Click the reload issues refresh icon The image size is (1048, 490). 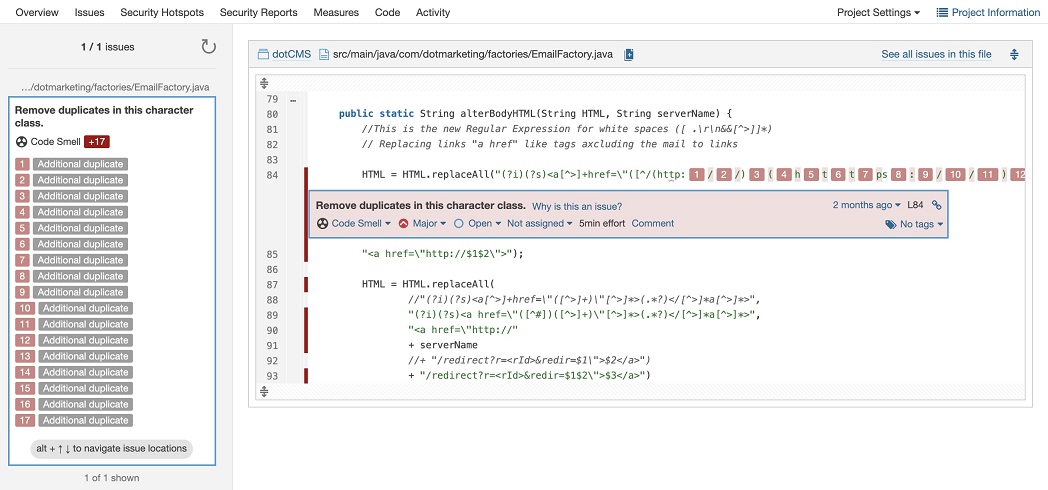(x=208, y=47)
